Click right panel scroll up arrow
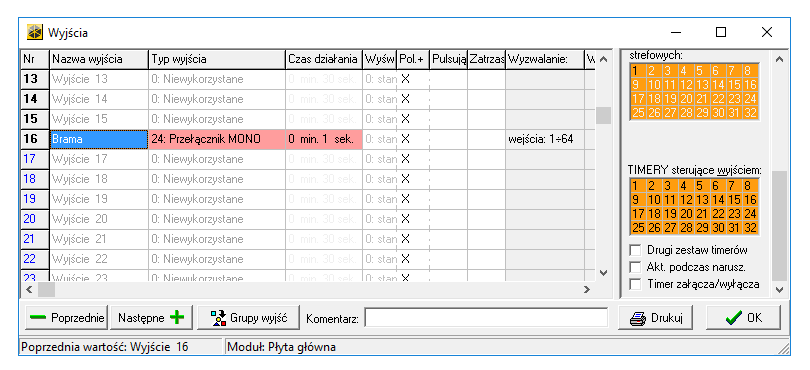The height and width of the screenshot is (370, 810). point(780,59)
